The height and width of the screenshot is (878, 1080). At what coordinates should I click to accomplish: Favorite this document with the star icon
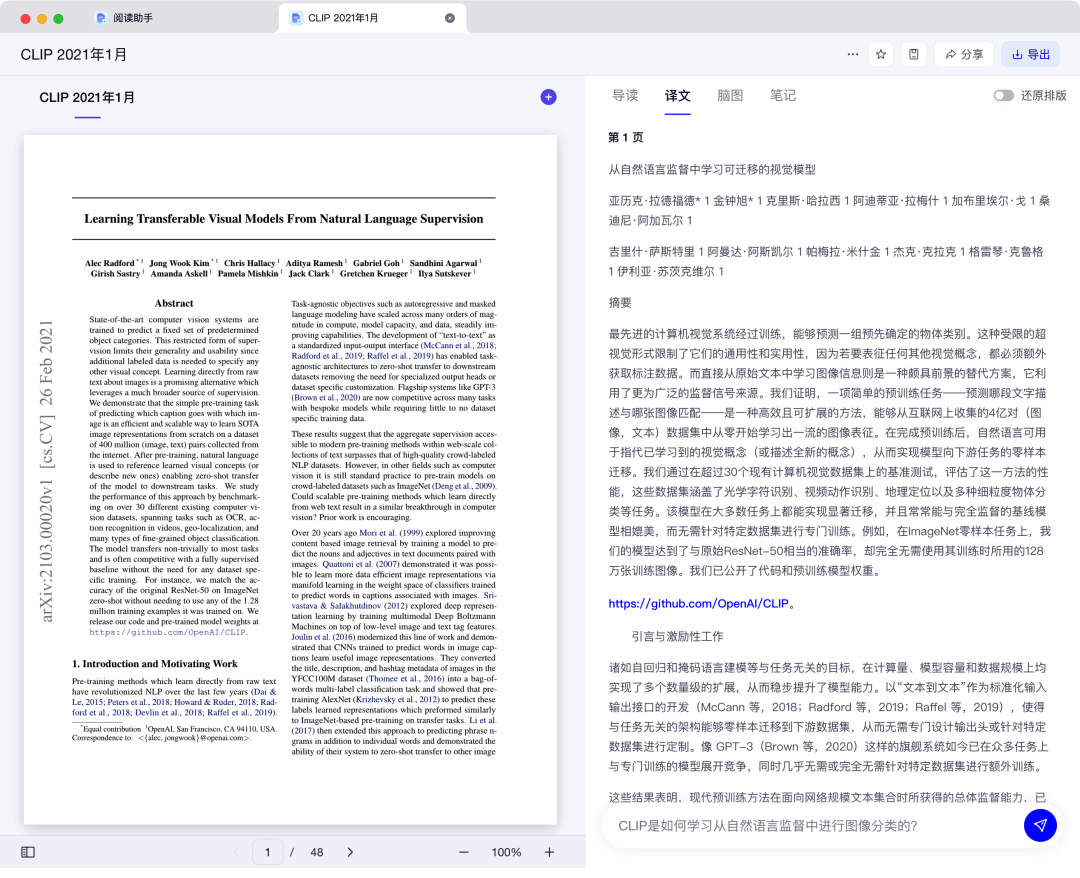coord(881,54)
